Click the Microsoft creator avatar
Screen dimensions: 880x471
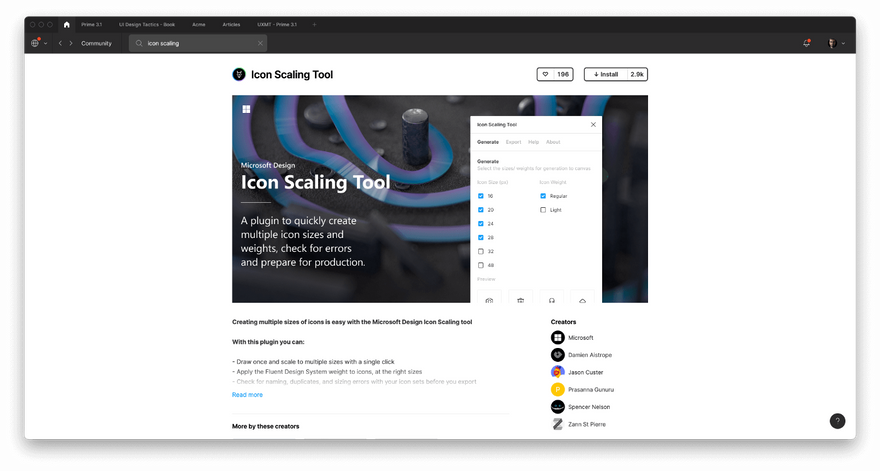(557, 337)
